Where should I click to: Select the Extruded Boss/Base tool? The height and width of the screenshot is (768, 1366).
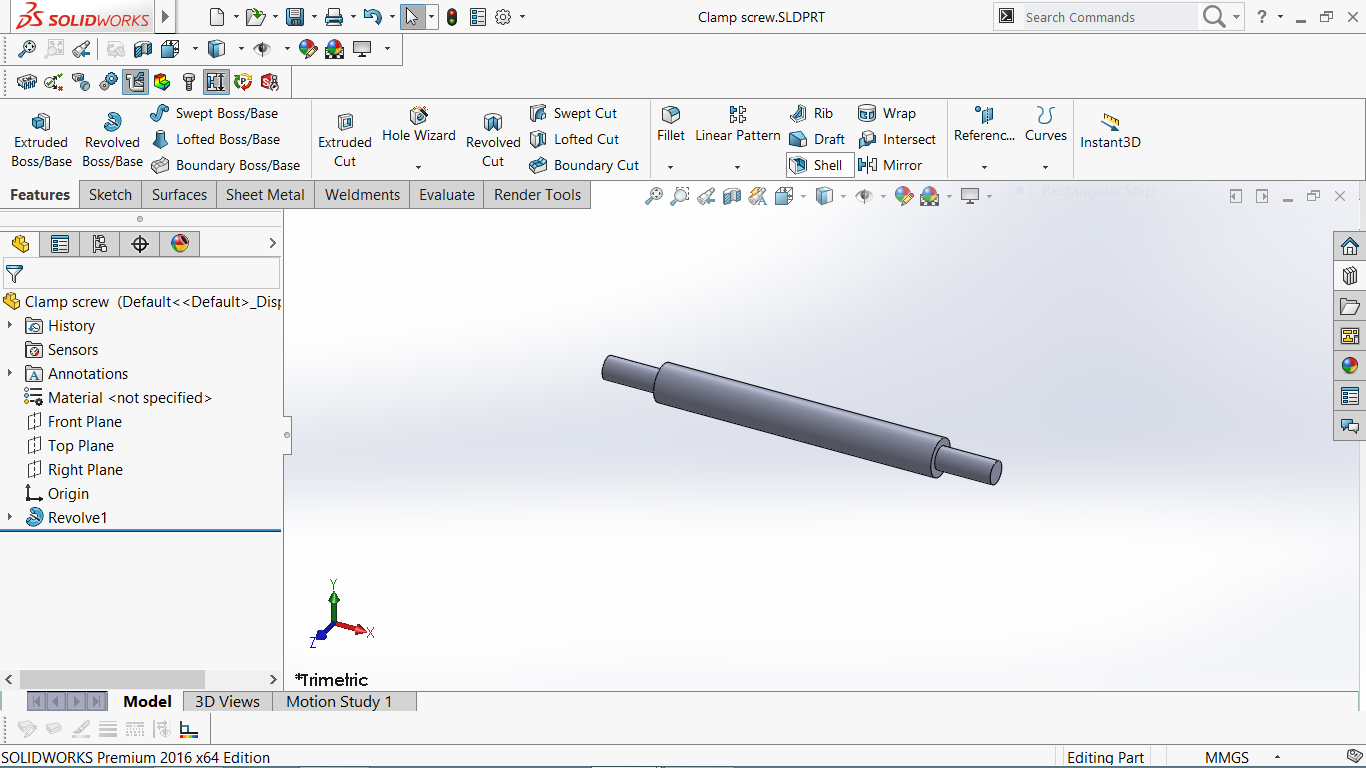coord(41,138)
